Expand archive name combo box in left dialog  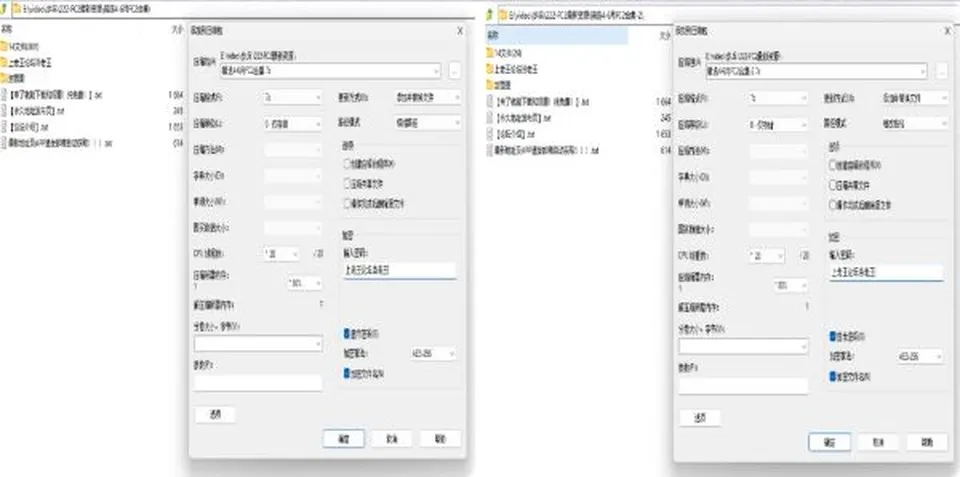pos(330,71)
